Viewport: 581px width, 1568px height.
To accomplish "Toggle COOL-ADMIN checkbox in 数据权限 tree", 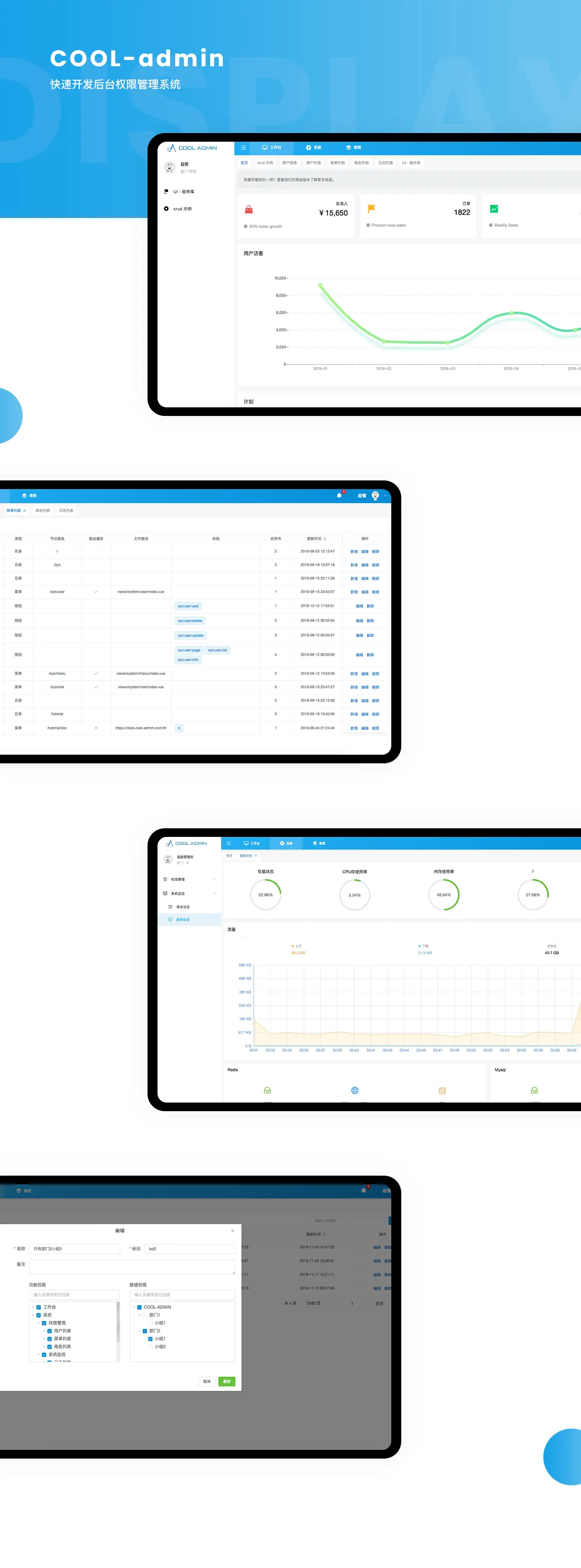I will pyautogui.click(x=139, y=1307).
